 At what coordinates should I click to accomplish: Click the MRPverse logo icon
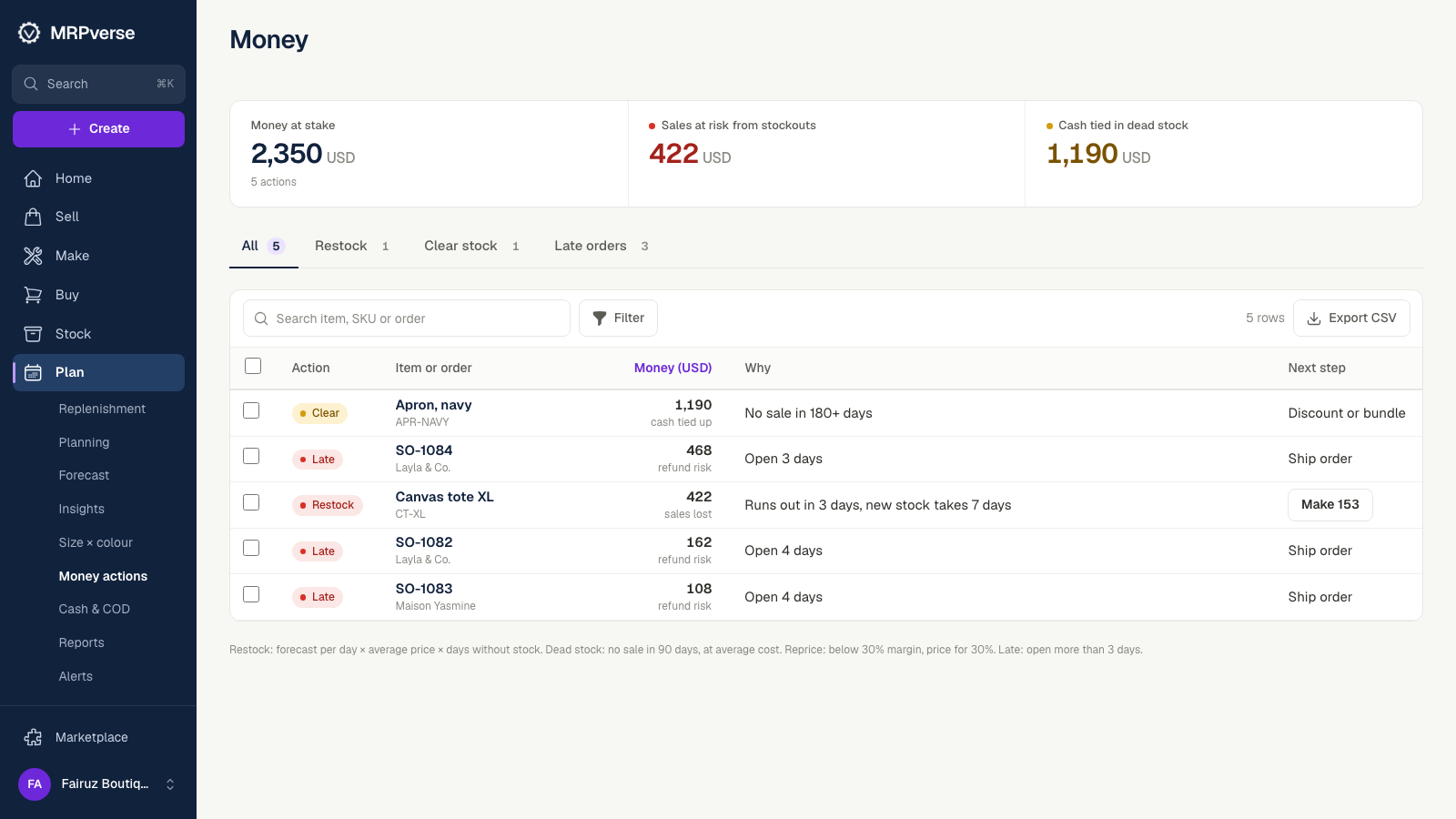[29, 33]
